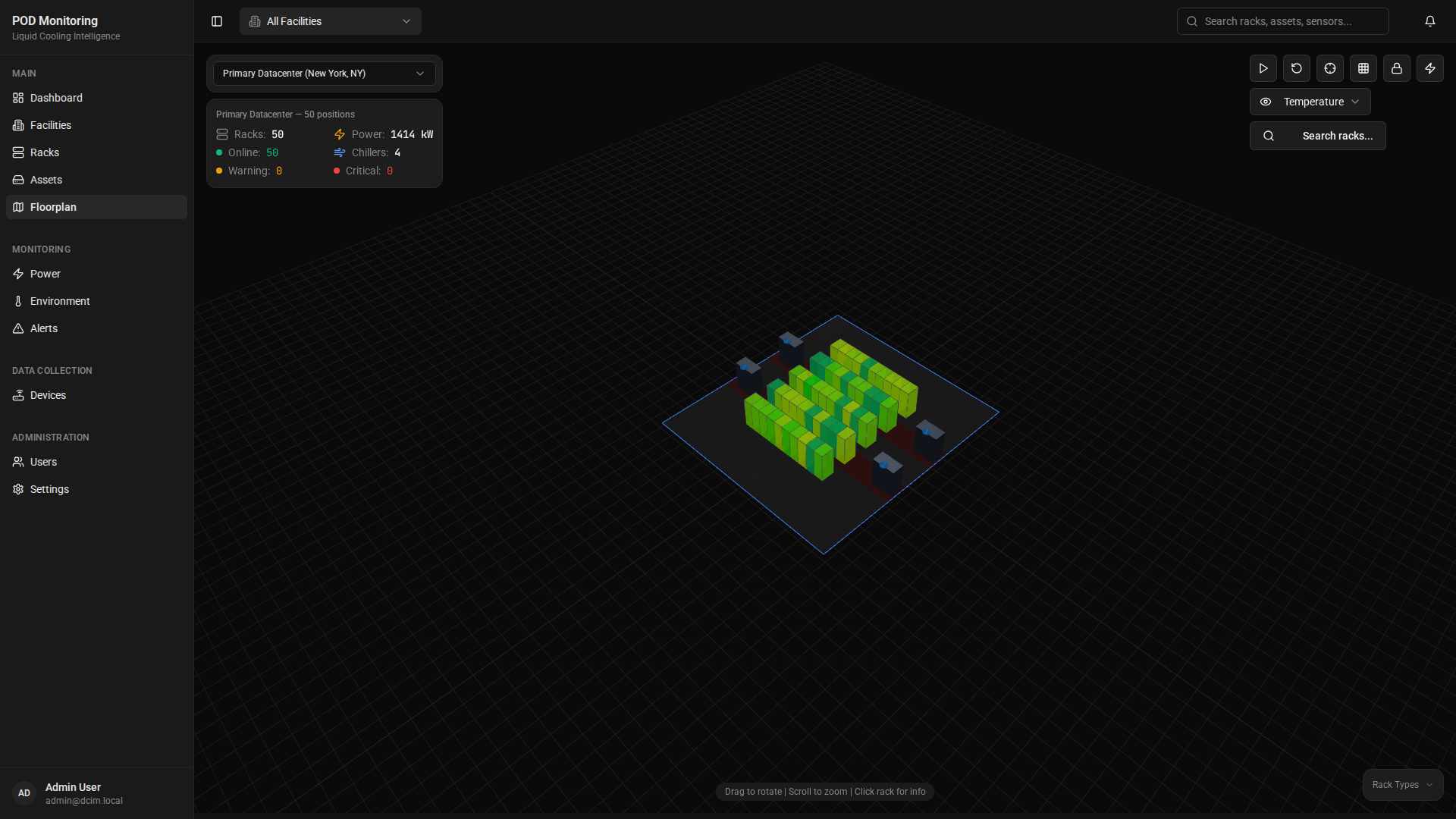Open the Rack Types legend dropdown
Image resolution: width=1456 pixels, height=819 pixels.
click(x=1401, y=785)
